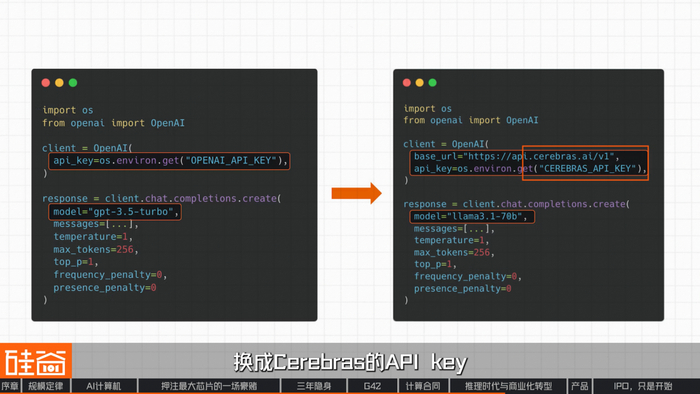Click the red dot in left code window

[46, 83]
